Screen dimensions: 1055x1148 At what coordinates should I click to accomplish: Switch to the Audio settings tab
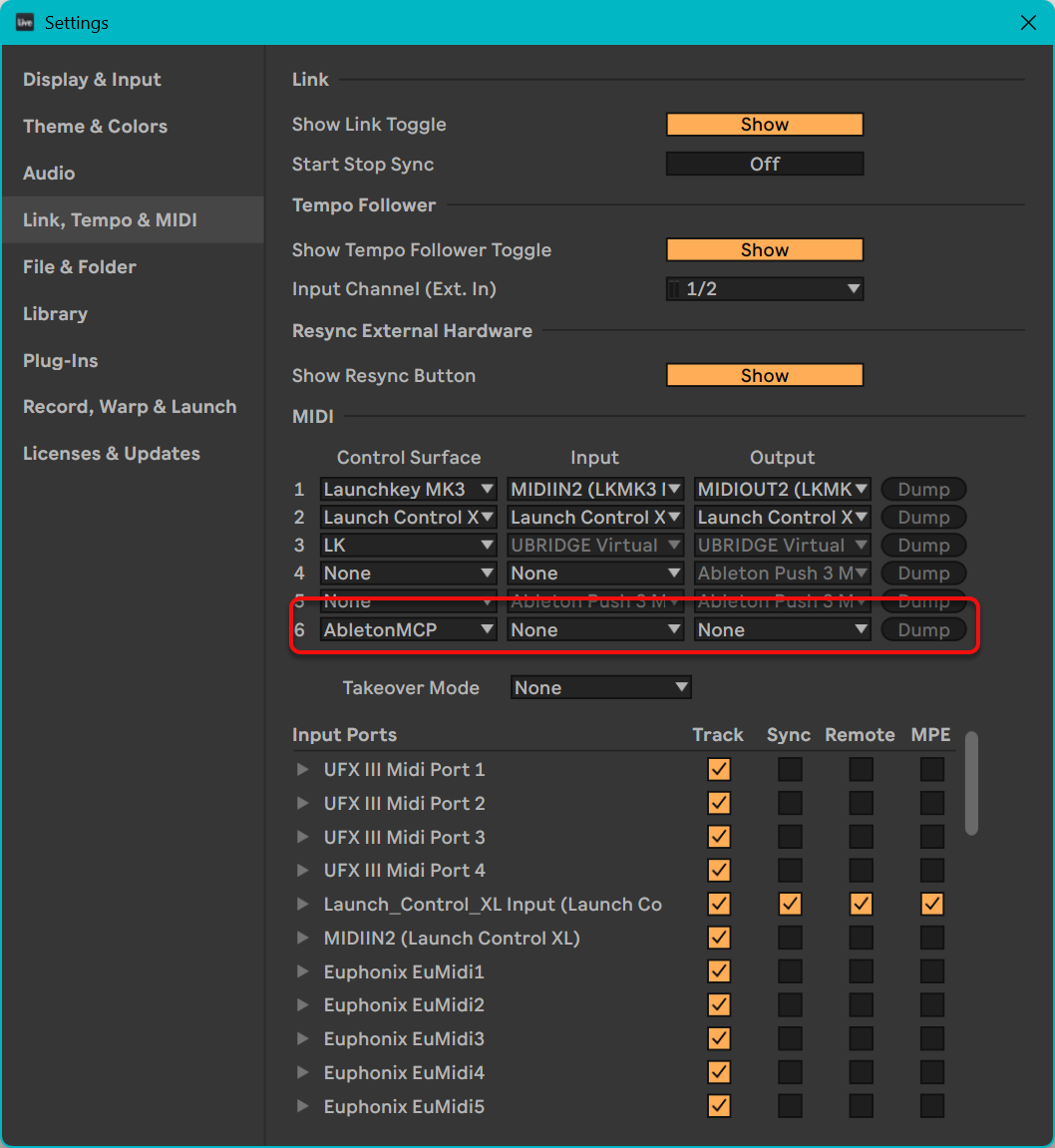(x=49, y=174)
